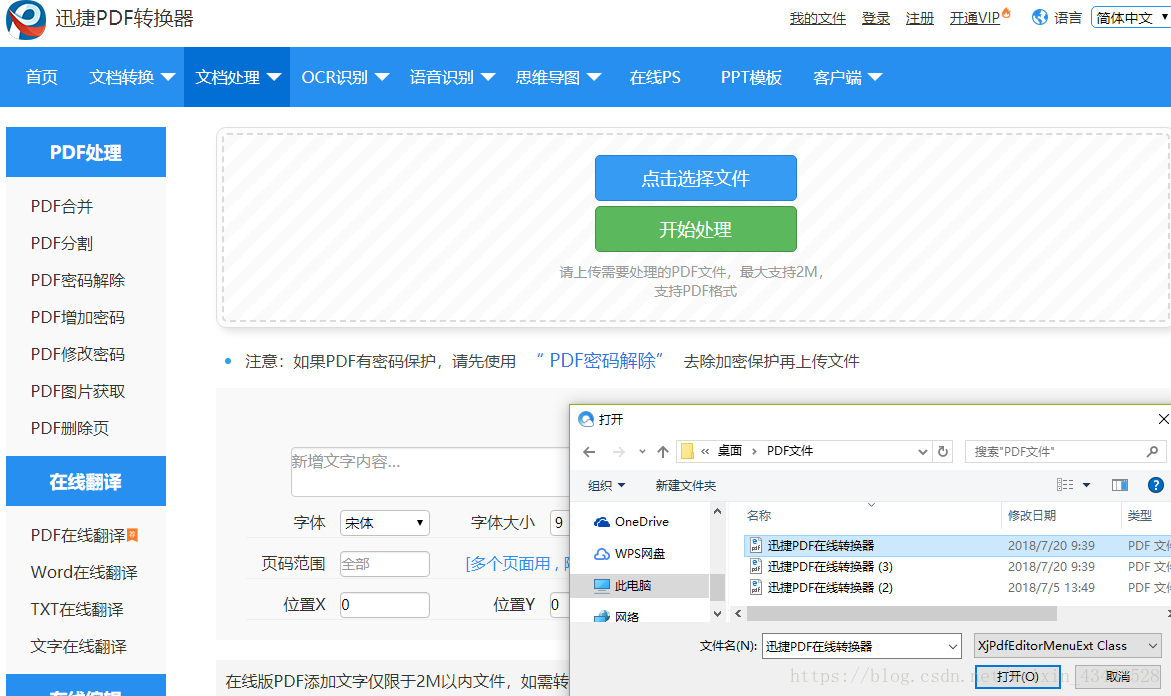
Task: Expand the 文件名 combo box arrow
Action: [953, 647]
